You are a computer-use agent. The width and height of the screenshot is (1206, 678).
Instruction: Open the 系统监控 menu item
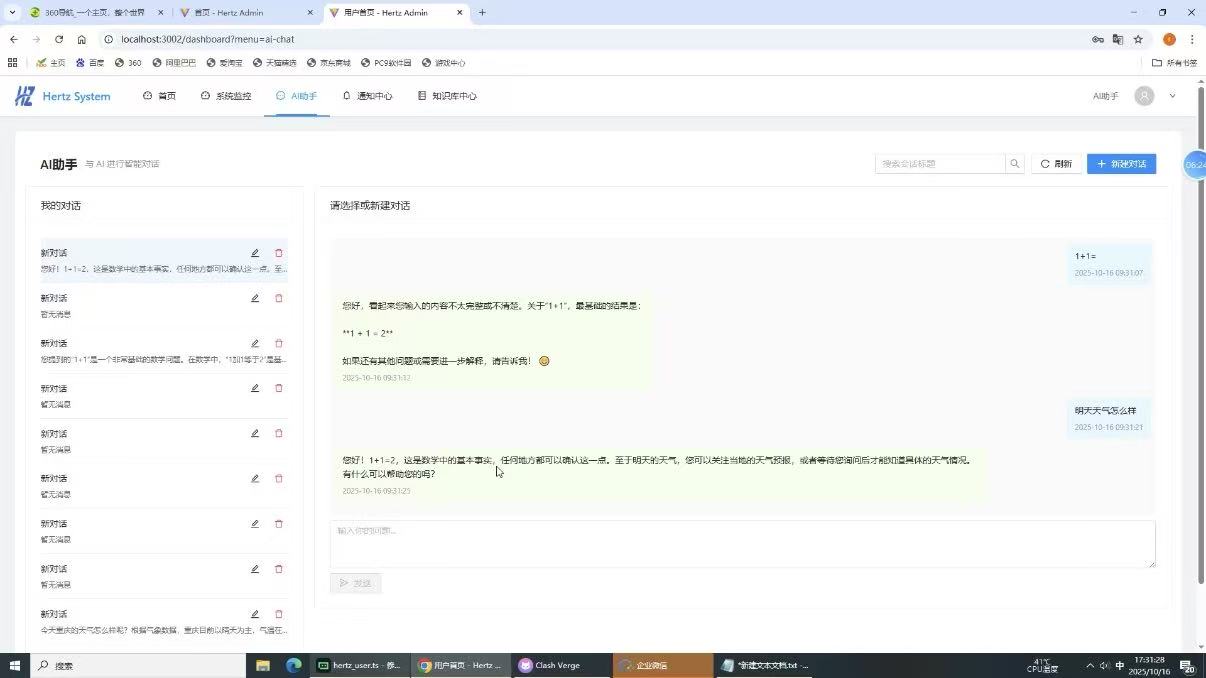coord(226,96)
